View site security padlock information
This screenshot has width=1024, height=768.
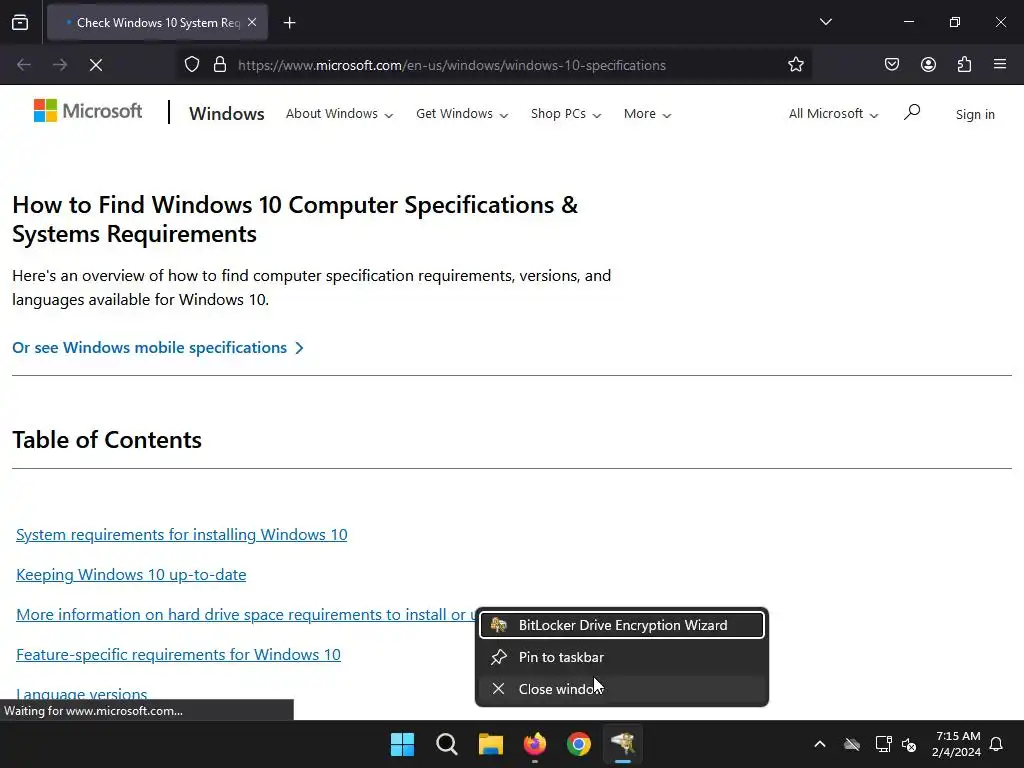220,65
